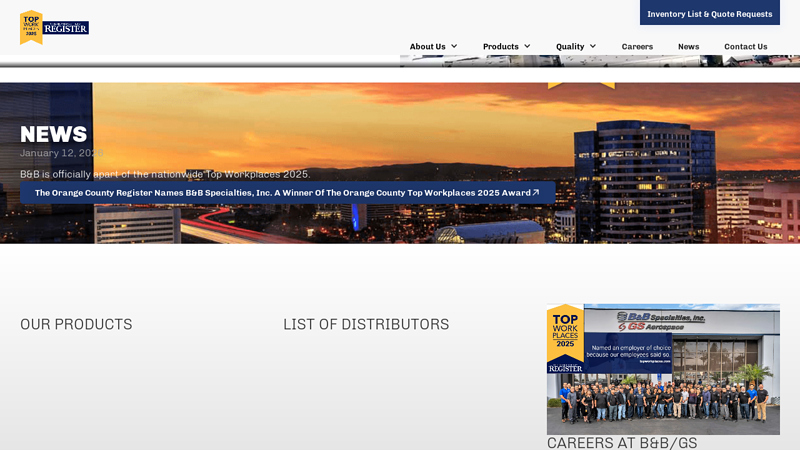Open the Careers menu item

click(x=637, y=46)
